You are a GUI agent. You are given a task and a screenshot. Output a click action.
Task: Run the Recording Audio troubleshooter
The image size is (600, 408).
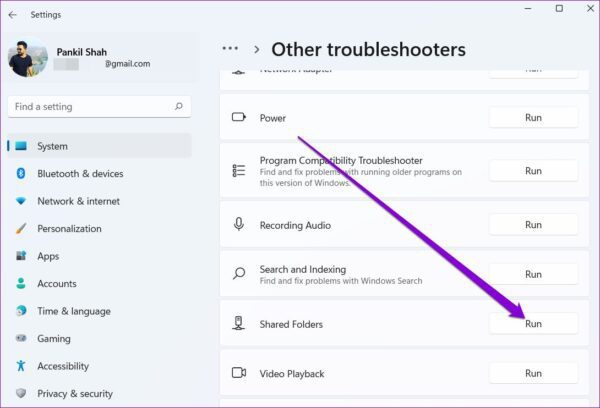533,225
